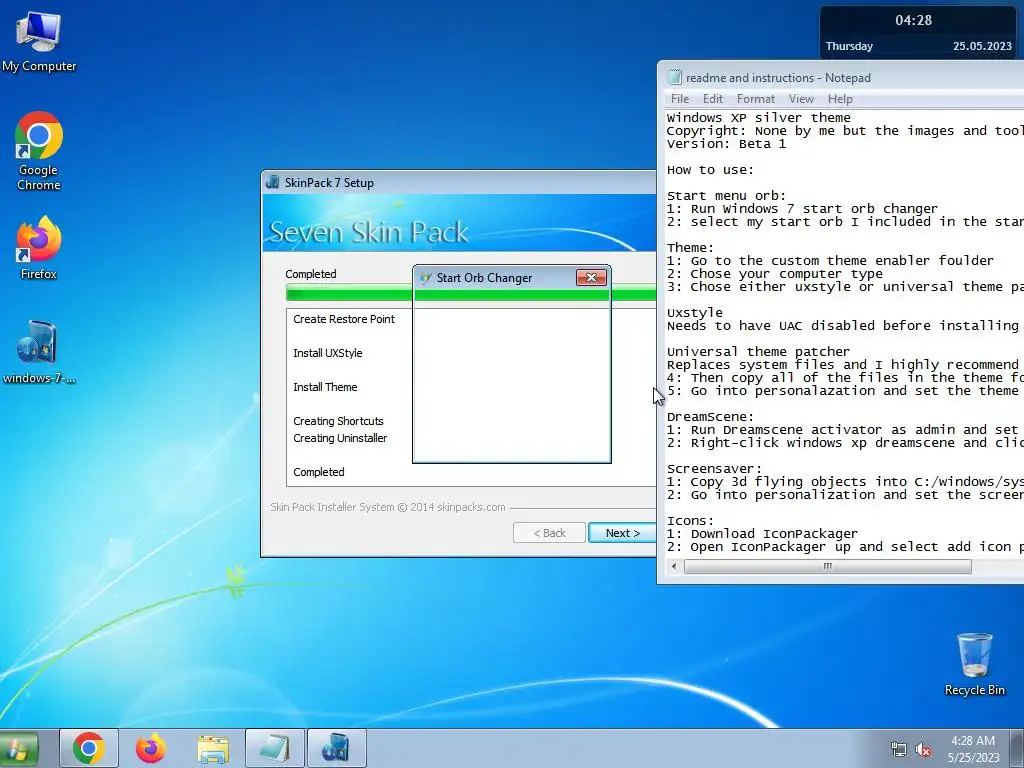Close the Start Orb Changer dialog
Screen dimensions: 1024x768
click(592, 278)
